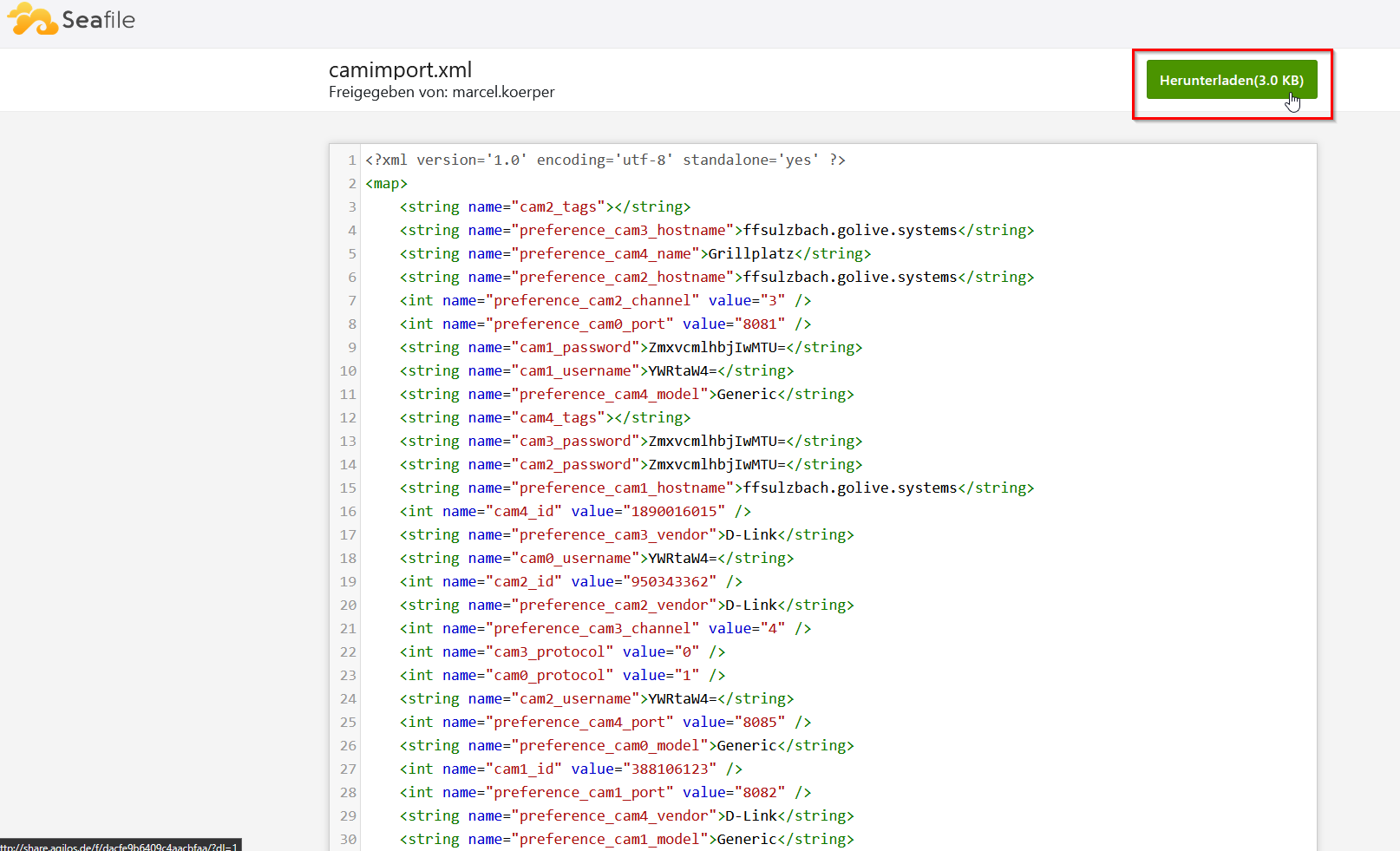The width and height of the screenshot is (1400, 851).
Task: Click the cam3_password line
Action: 631,441
